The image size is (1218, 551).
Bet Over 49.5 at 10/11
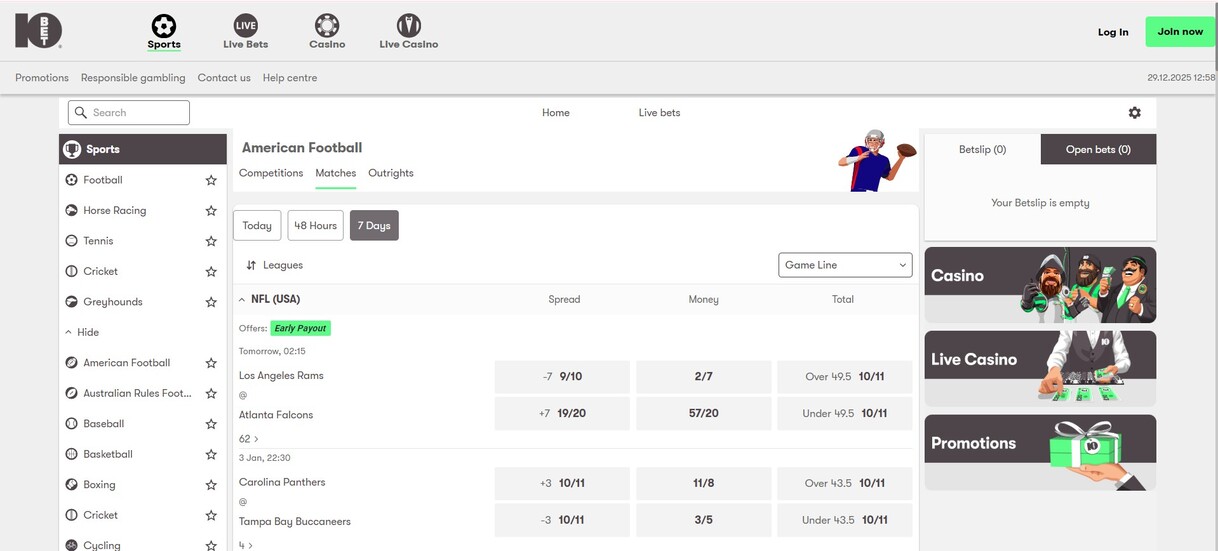point(845,377)
